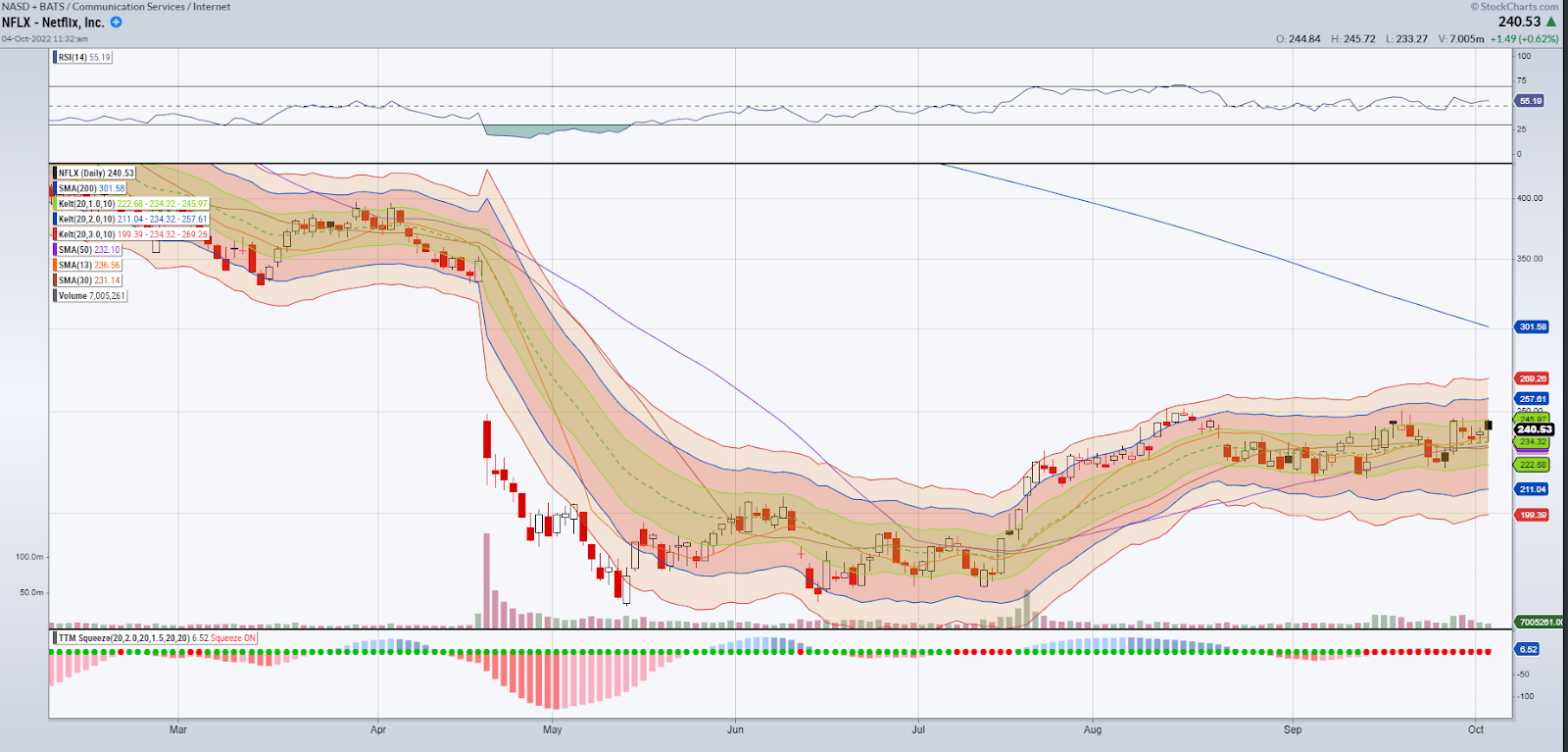
Task: Click the red 199.39 price tag
Action: point(1533,515)
